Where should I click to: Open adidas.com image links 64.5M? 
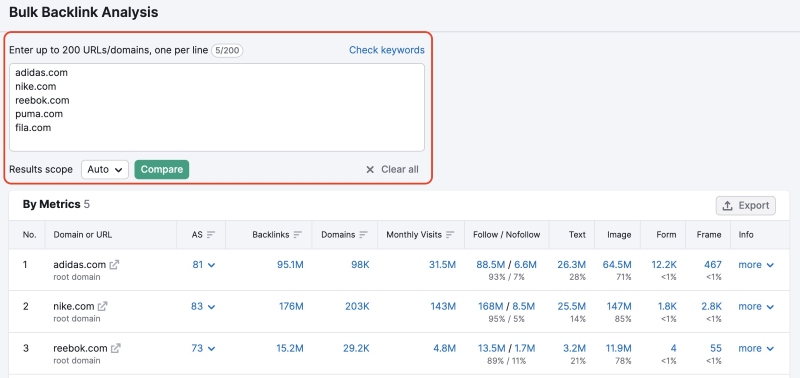(617, 265)
